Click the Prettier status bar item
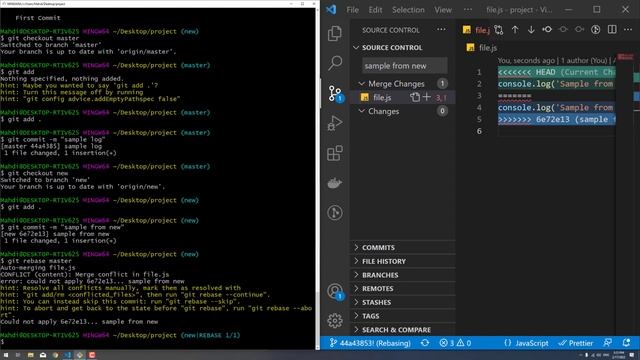Screen dimensions: 640x360 576,343
